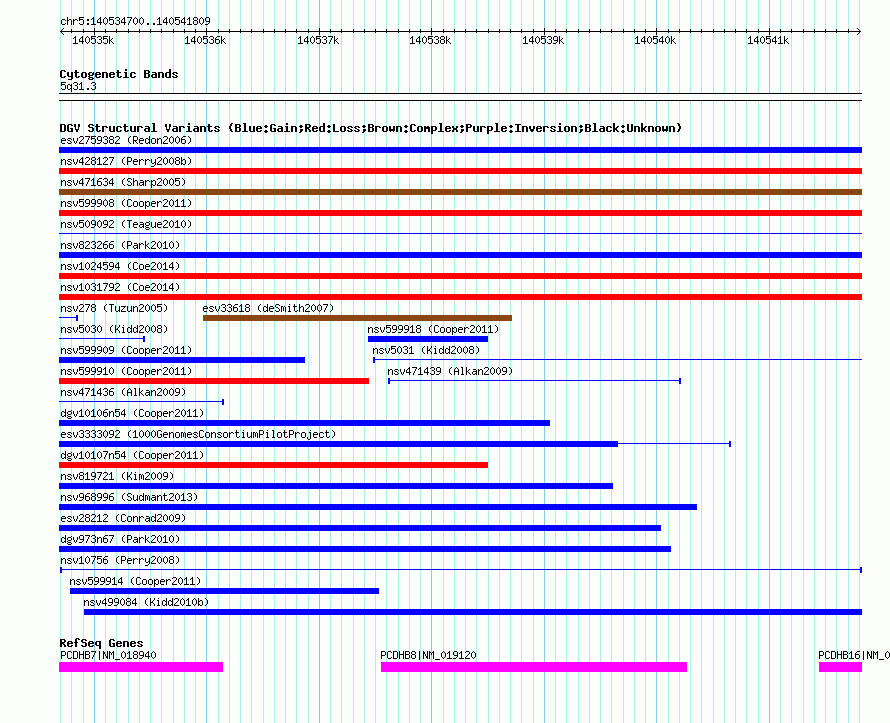Click the esv33618 (deSmith2007) label
Image resolution: width=890 pixels, height=723 pixels.
tap(268, 308)
